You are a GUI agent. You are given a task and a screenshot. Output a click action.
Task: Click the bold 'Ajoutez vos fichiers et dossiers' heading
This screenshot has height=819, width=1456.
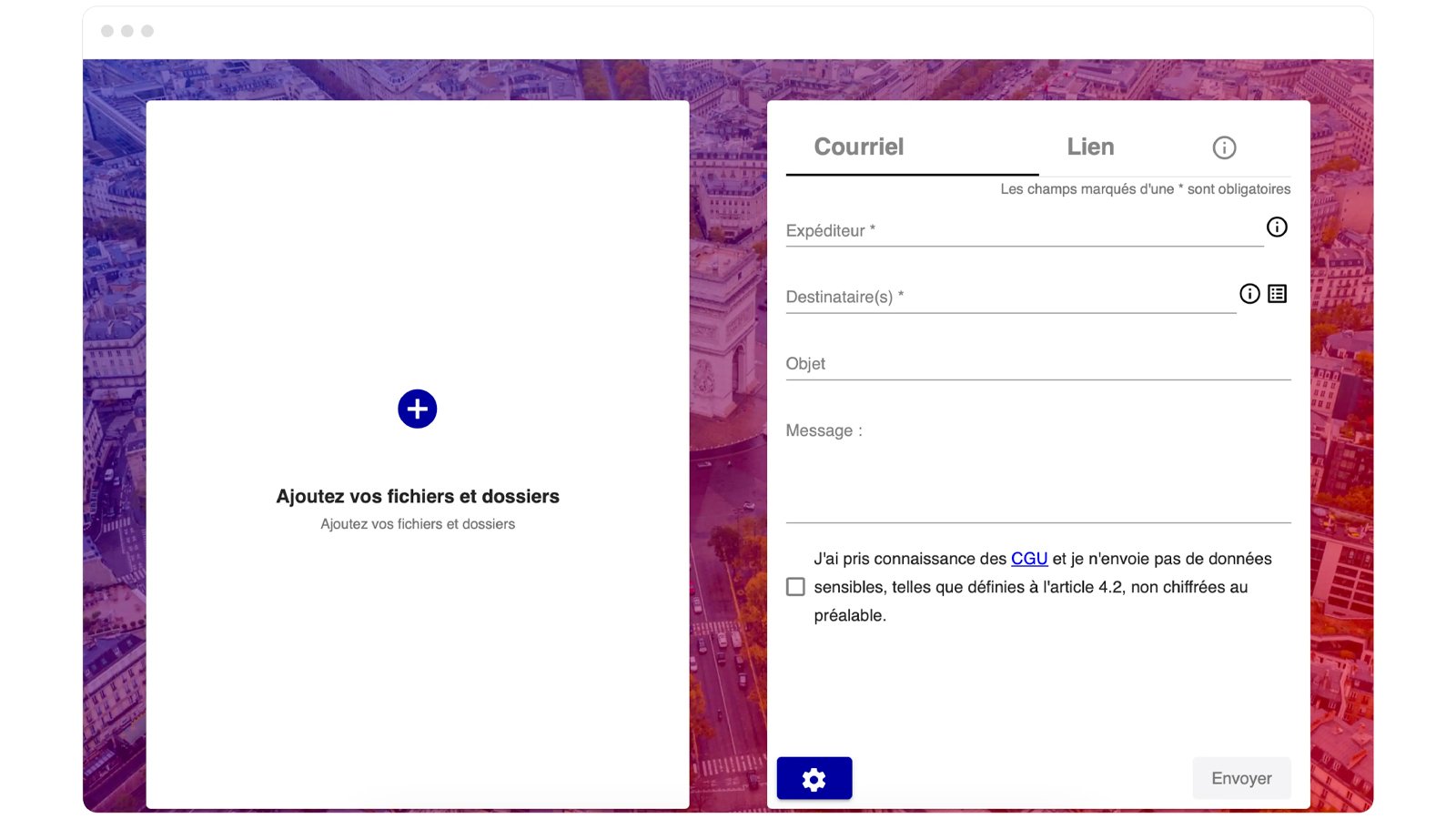418,496
